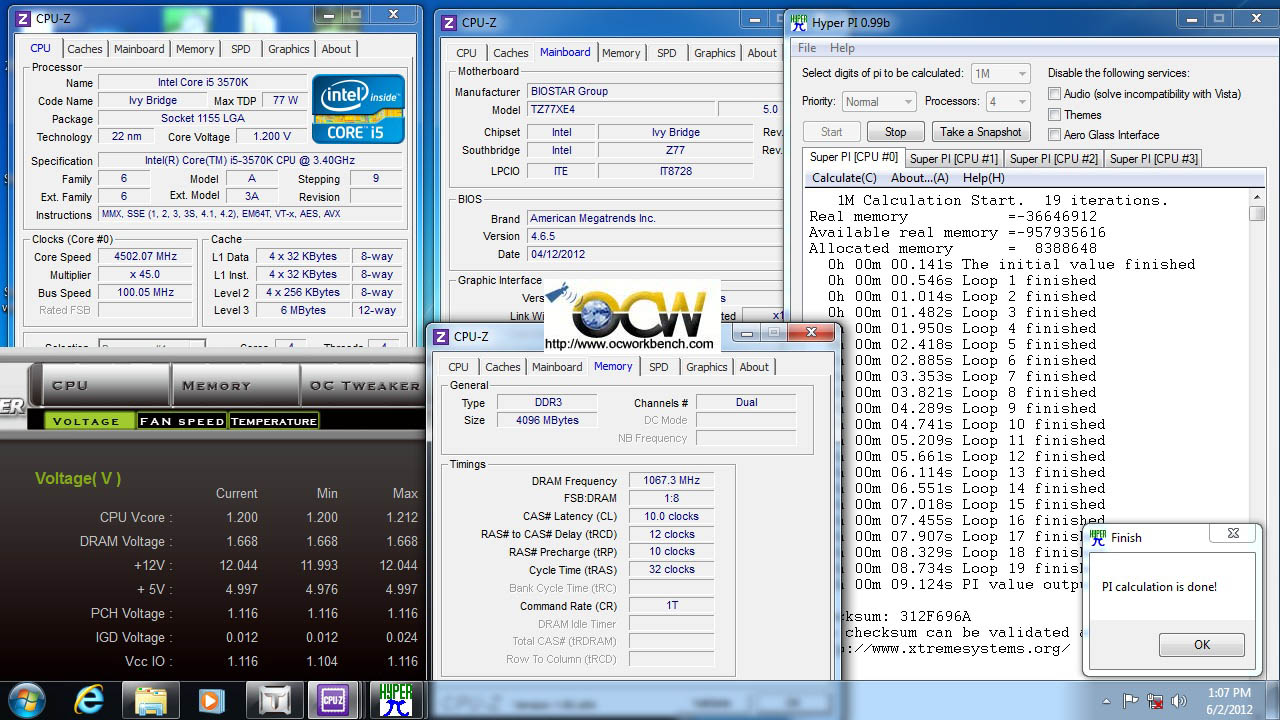
Task: Switch to Super PI [CPU #1] tab
Action: 954,158
